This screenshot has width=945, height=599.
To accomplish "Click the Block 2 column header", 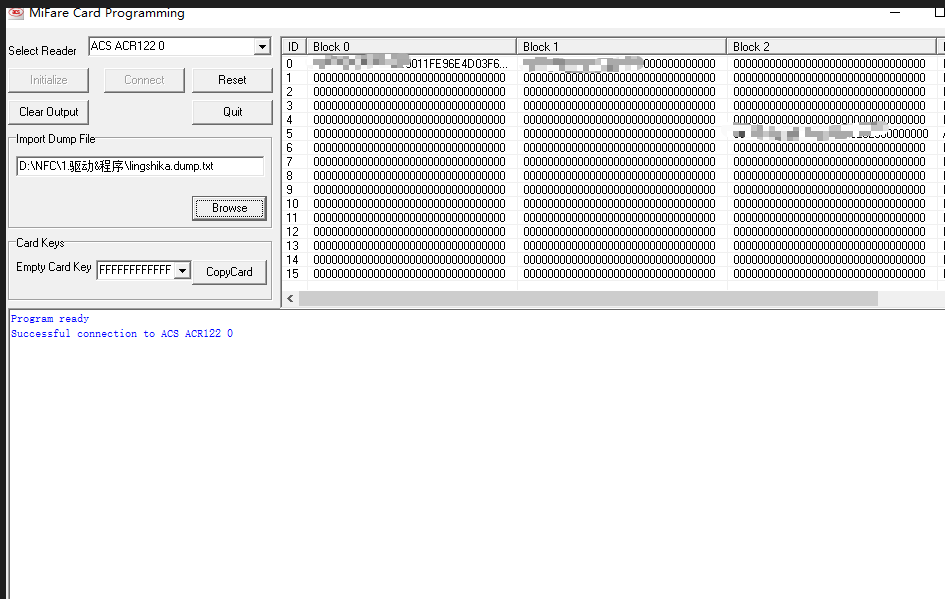I will click(831, 47).
